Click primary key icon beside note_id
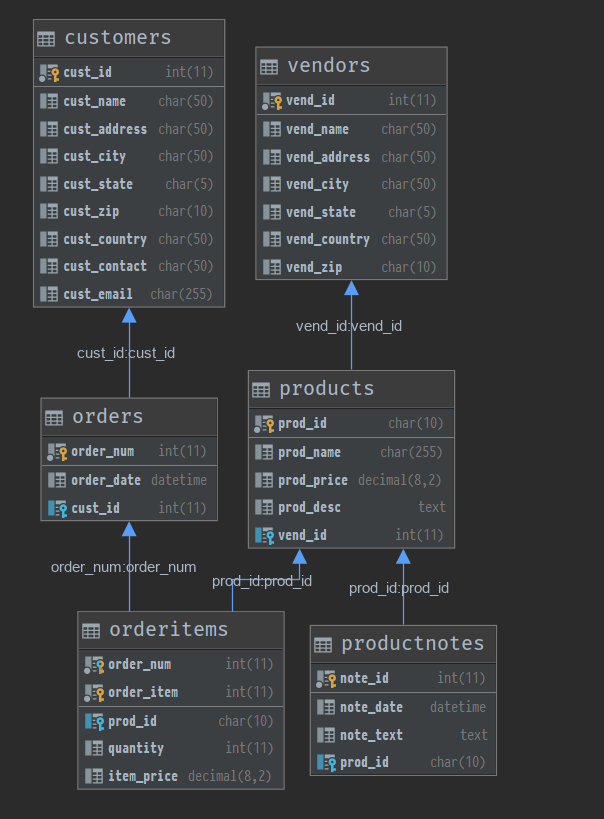 [326, 679]
